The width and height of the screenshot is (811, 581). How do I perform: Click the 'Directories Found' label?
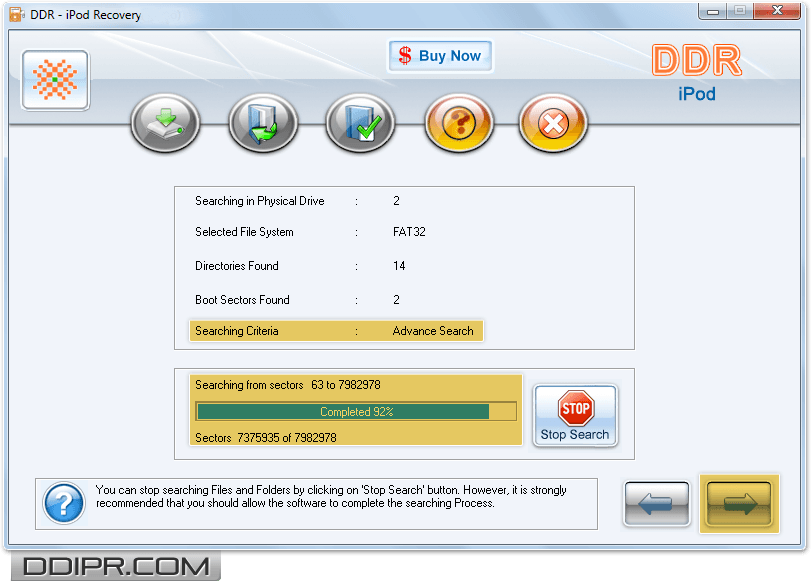pos(237,266)
